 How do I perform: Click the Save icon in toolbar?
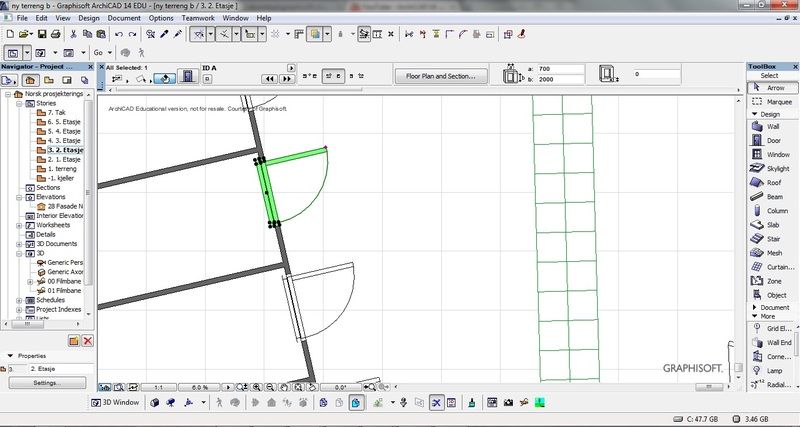coord(42,34)
